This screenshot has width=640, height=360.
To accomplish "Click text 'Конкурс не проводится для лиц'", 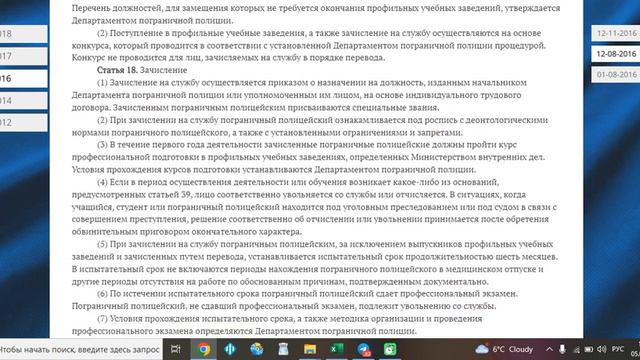I will tap(138, 58).
